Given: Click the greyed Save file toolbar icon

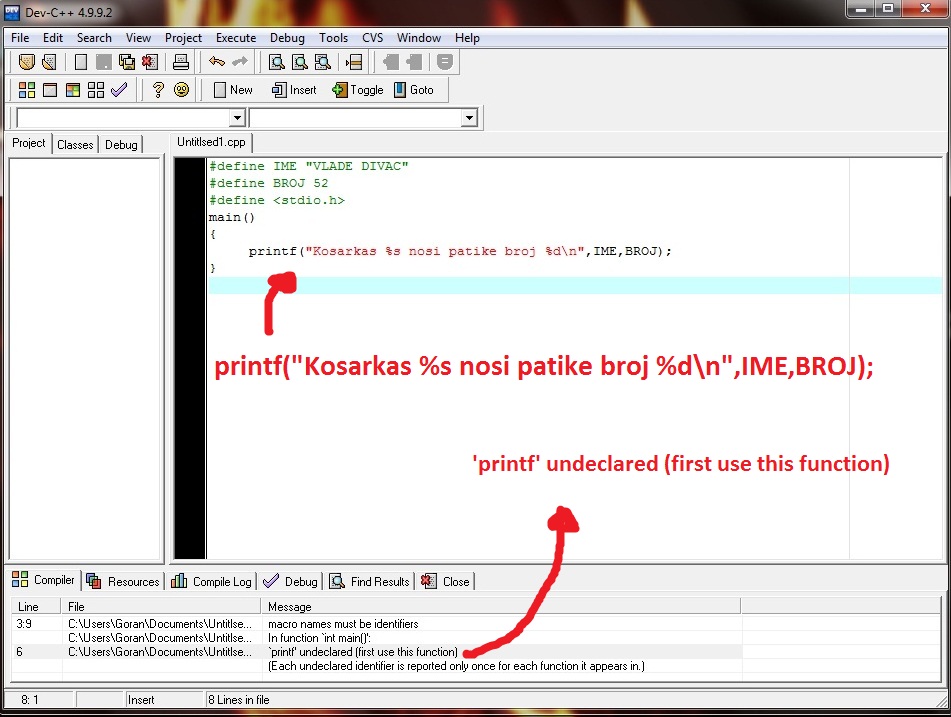Looking at the screenshot, I should (104, 62).
